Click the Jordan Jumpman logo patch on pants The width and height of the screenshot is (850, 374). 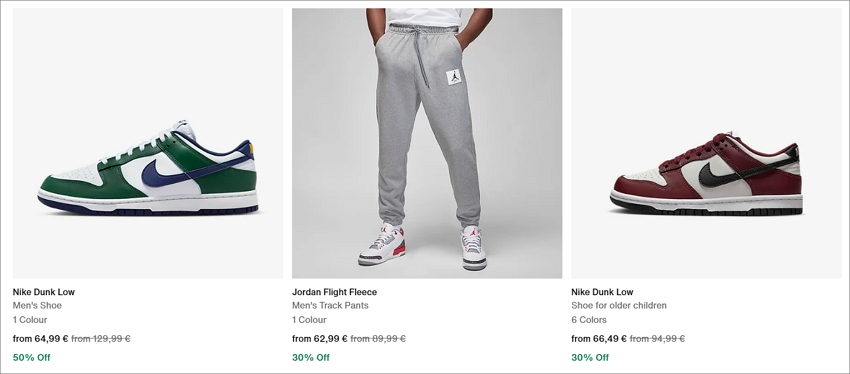pyautogui.click(x=454, y=78)
